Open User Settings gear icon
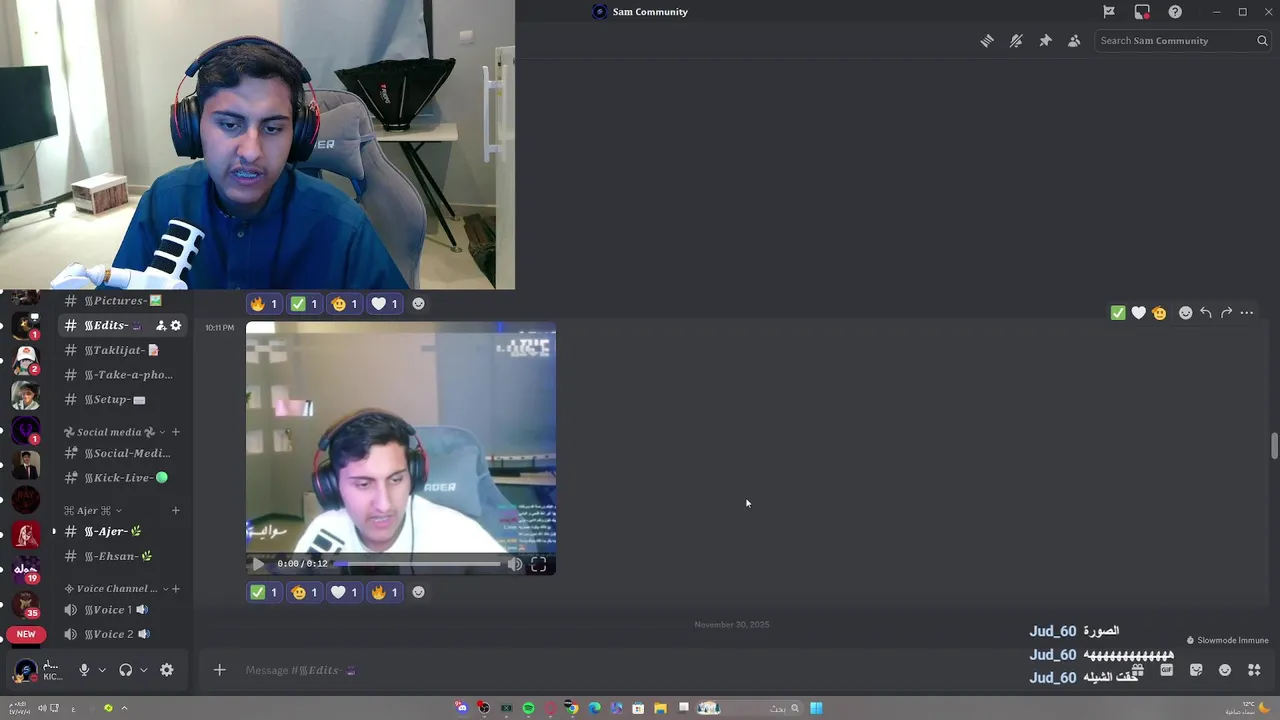 point(167,670)
